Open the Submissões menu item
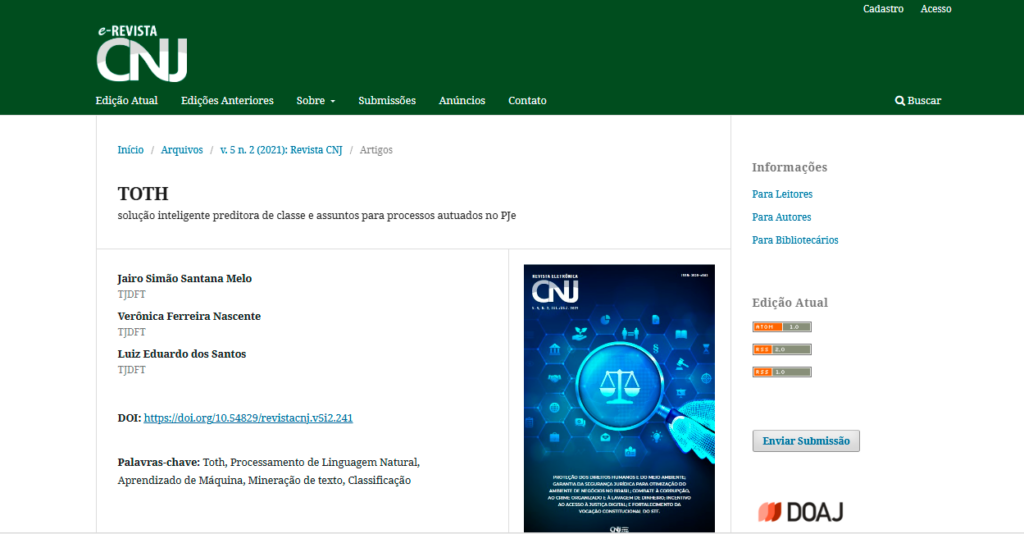The image size is (1024, 534). 386,101
